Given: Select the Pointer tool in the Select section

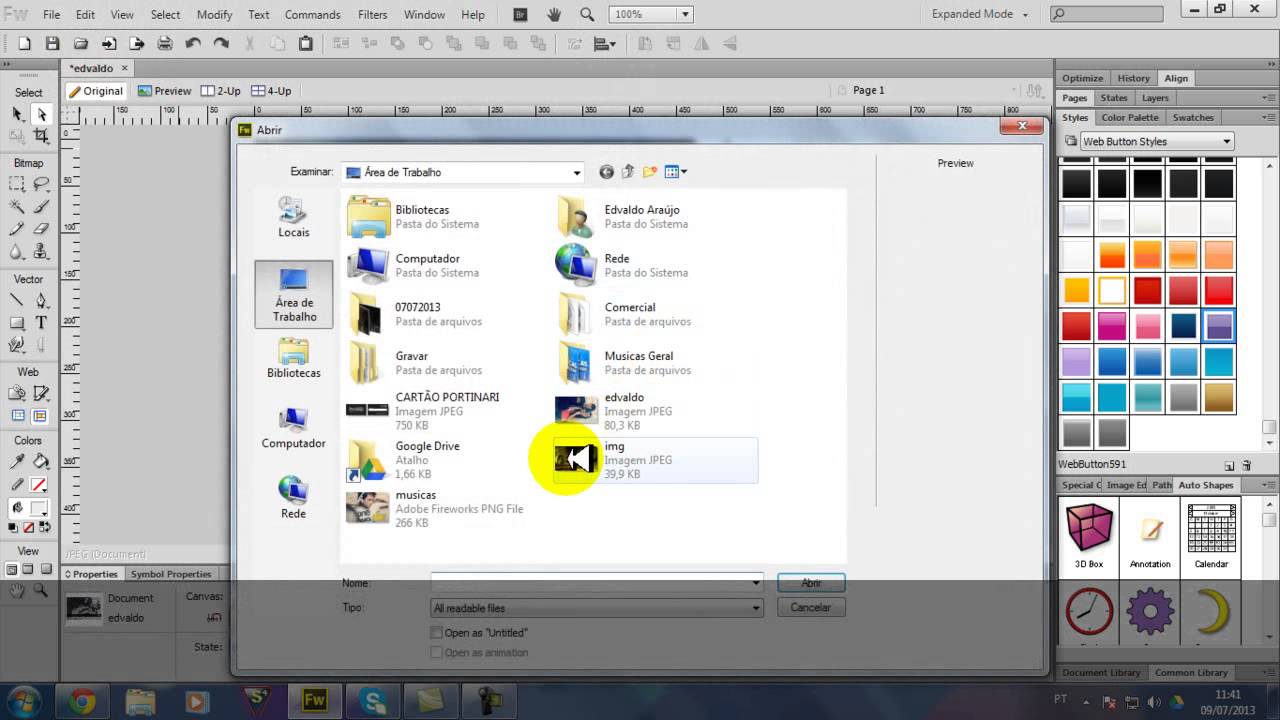Looking at the screenshot, I should pyautogui.click(x=17, y=114).
